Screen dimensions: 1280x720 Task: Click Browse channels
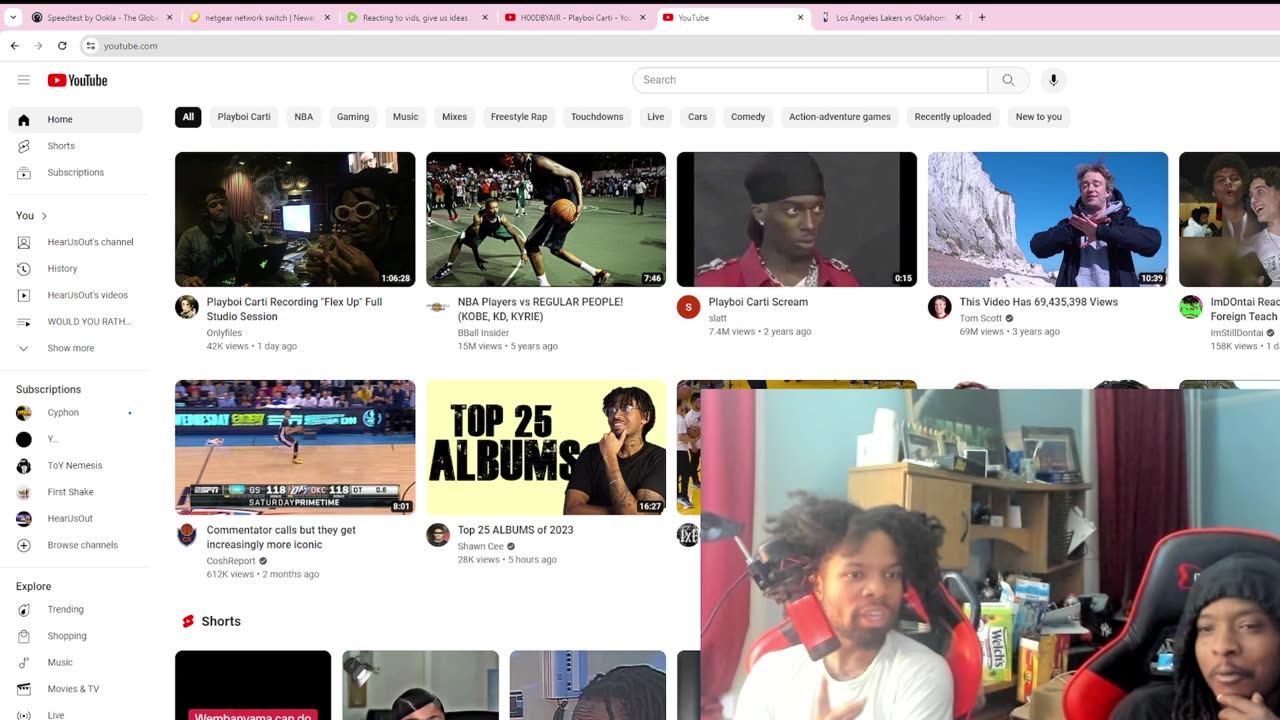[x=76, y=545]
